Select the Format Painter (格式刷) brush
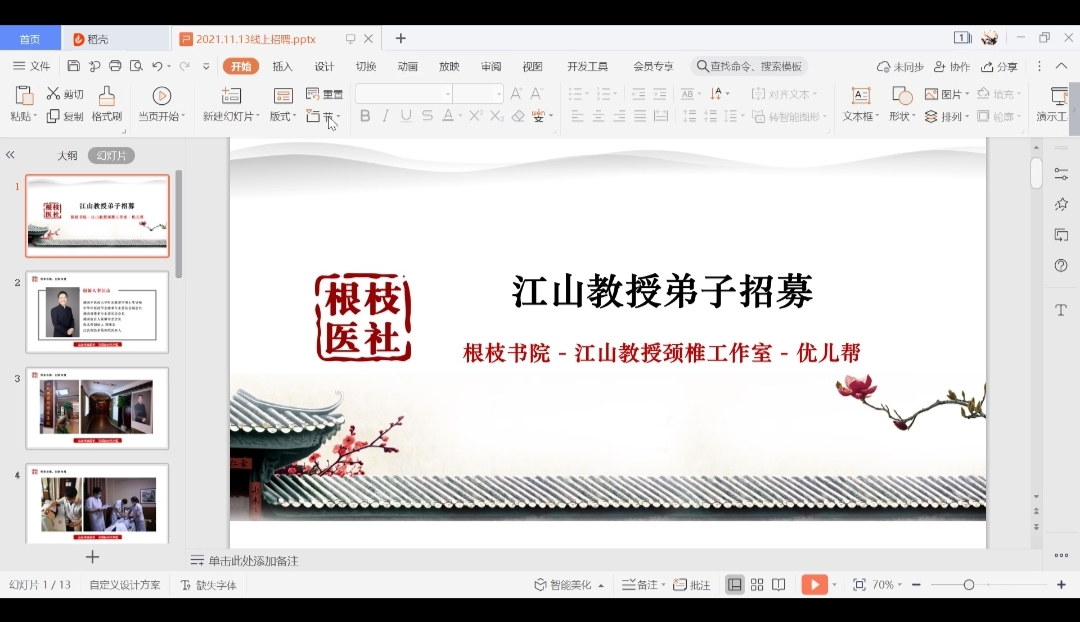 [106, 96]
